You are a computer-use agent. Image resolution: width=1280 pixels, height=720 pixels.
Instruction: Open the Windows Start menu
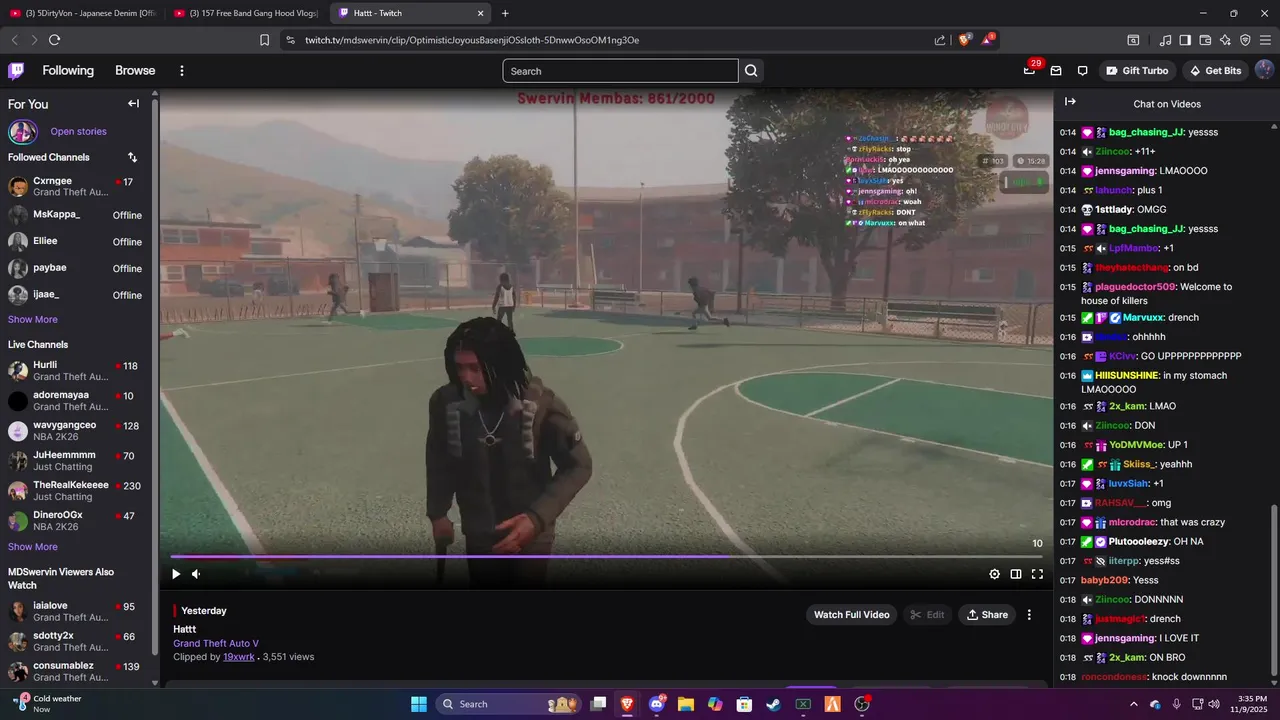click(x=418, y=704)
